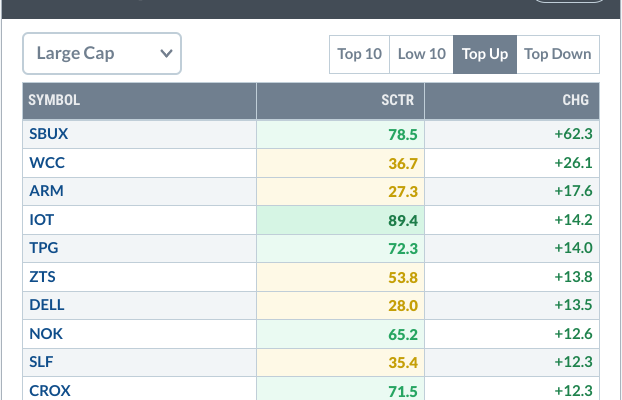Select the Top Up tab
Viewport: 622px width, 400px height.
[485, 54]
